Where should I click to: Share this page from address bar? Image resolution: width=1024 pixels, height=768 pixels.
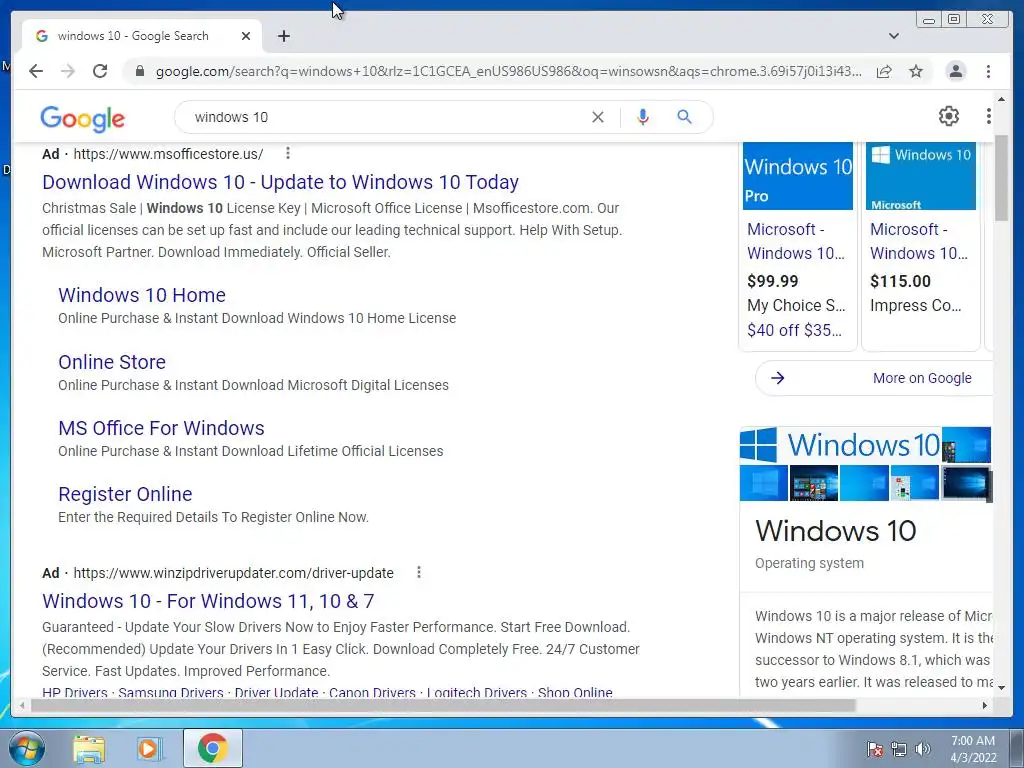click(884, 71)
